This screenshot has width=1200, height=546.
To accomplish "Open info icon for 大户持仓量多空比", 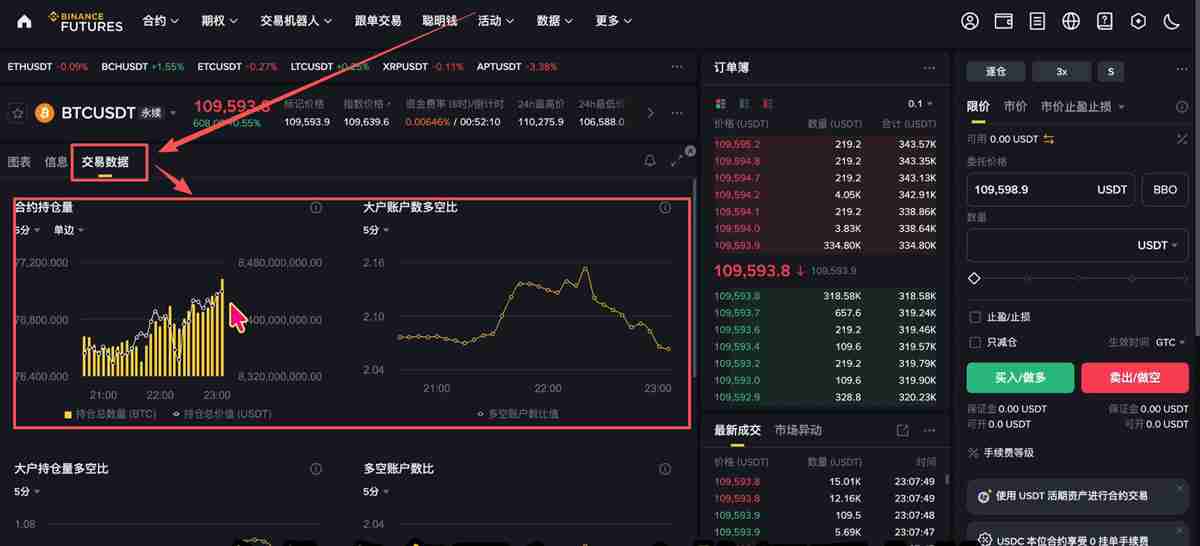I will point(316,469).
